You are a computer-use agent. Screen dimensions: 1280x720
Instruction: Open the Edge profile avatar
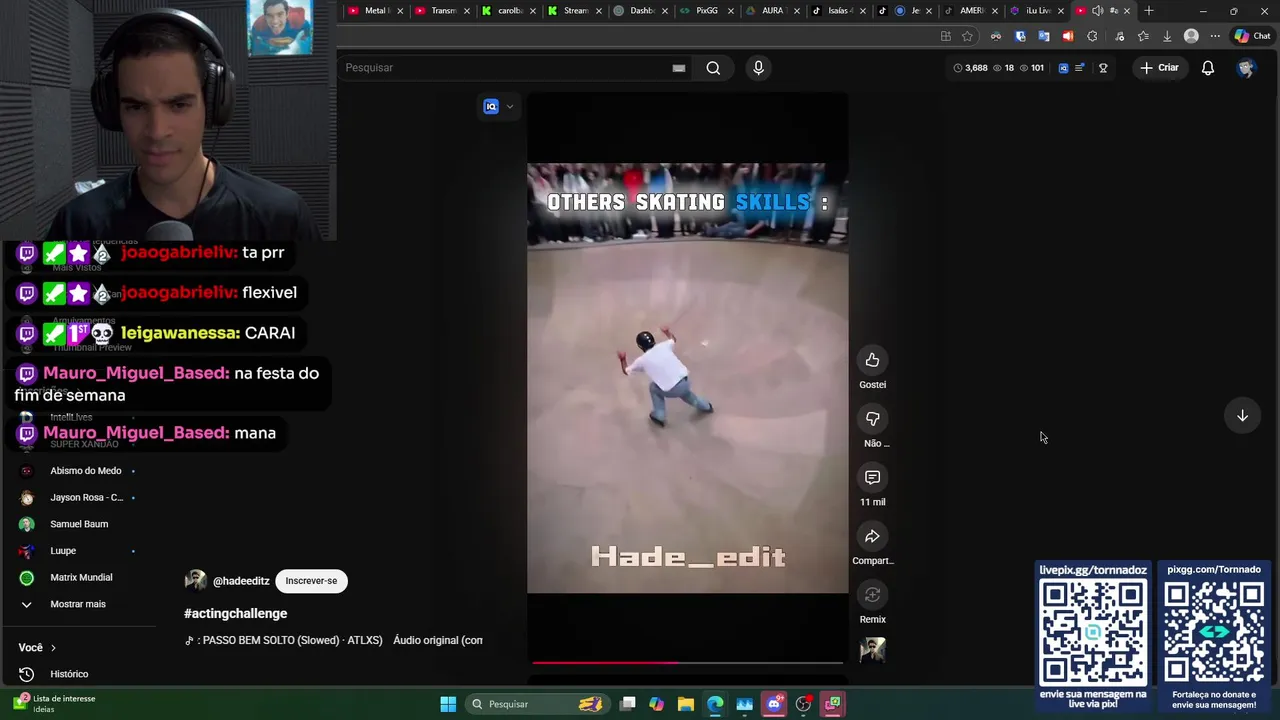tap(1191, 36)
